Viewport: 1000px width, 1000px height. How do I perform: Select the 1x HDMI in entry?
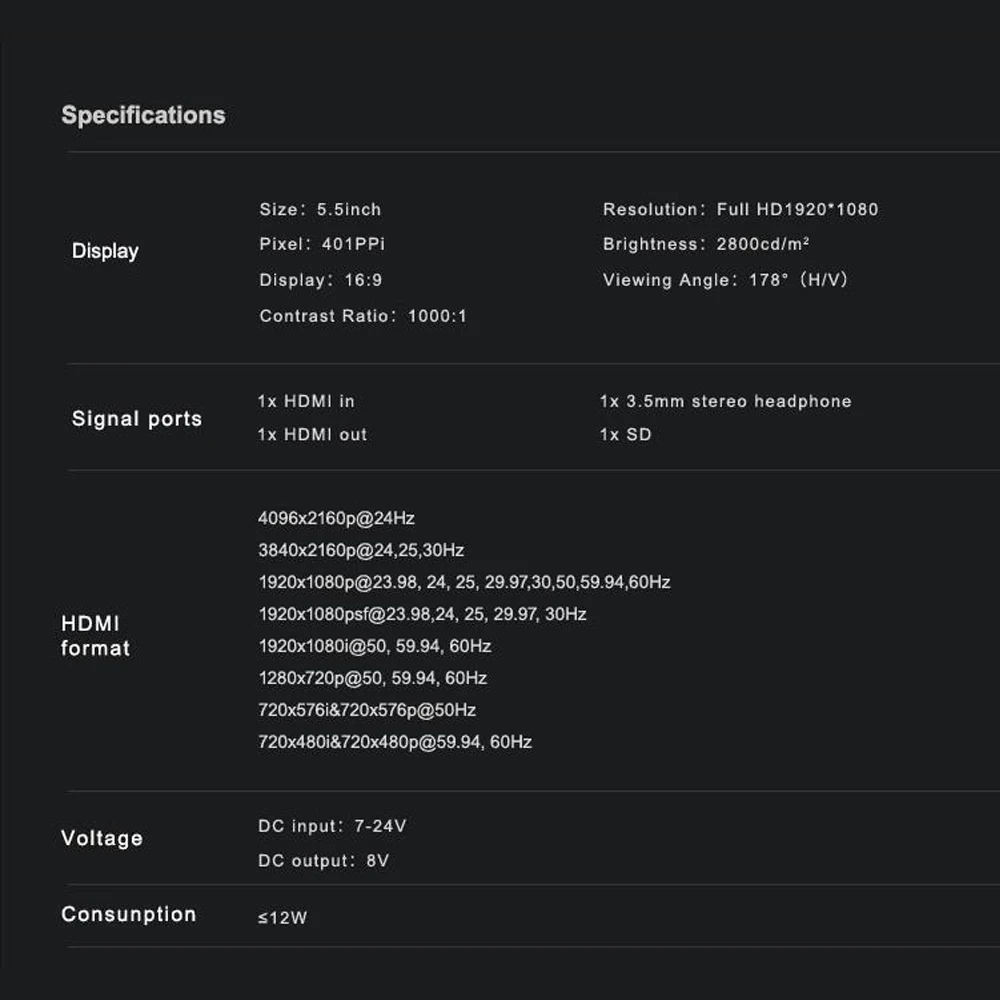[306, 401]
